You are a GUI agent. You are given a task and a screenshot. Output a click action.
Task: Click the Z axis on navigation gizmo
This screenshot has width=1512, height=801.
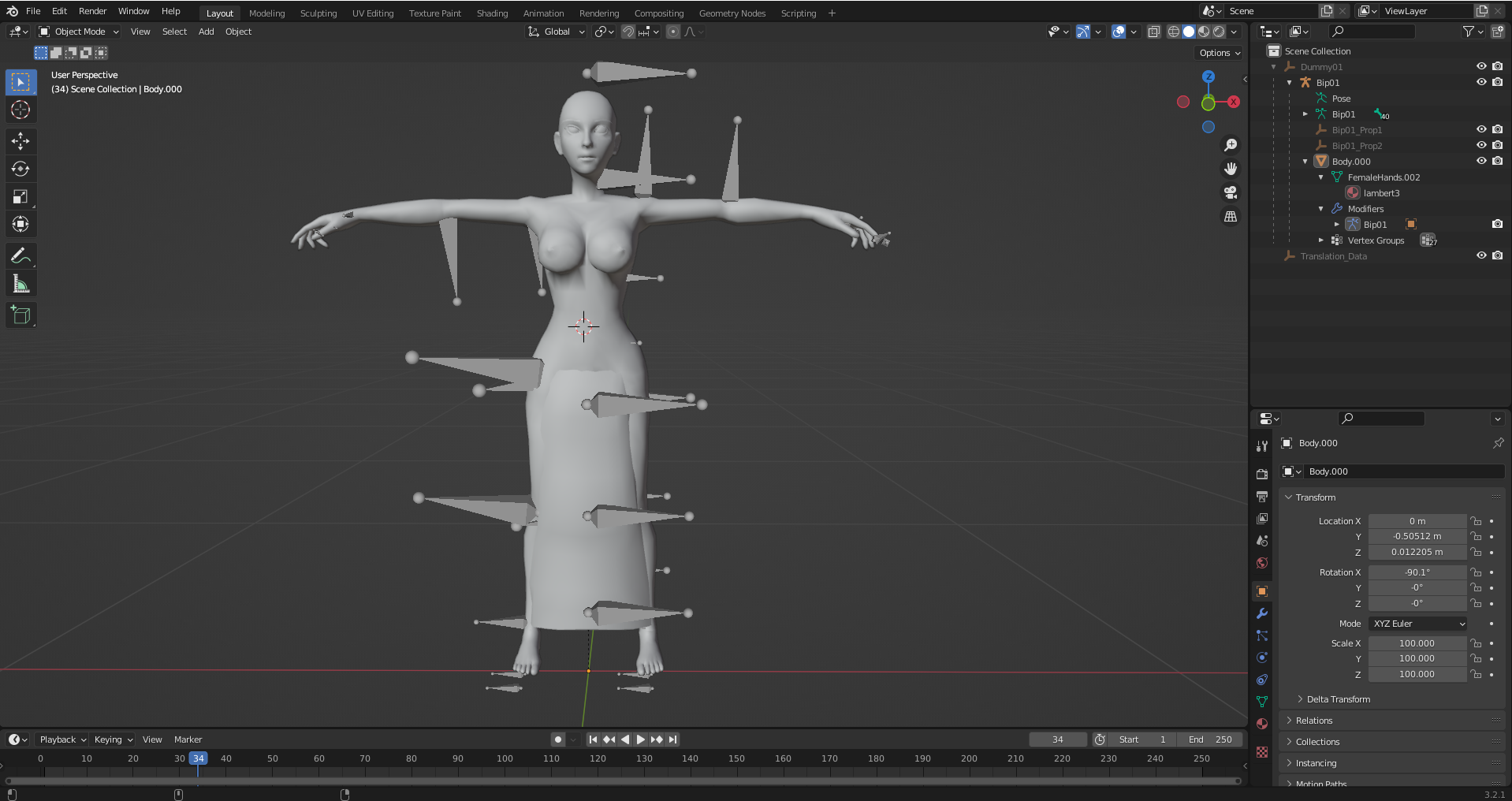1208,76
